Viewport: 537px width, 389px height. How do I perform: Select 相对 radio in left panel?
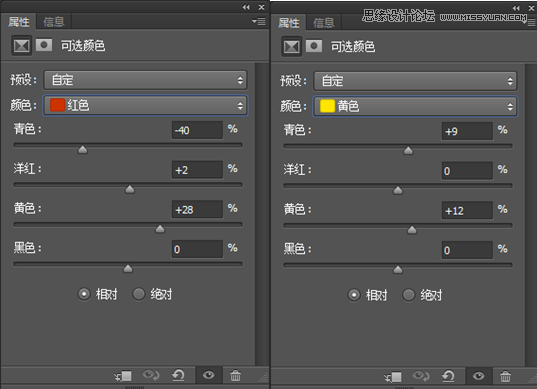click(84, 294)
